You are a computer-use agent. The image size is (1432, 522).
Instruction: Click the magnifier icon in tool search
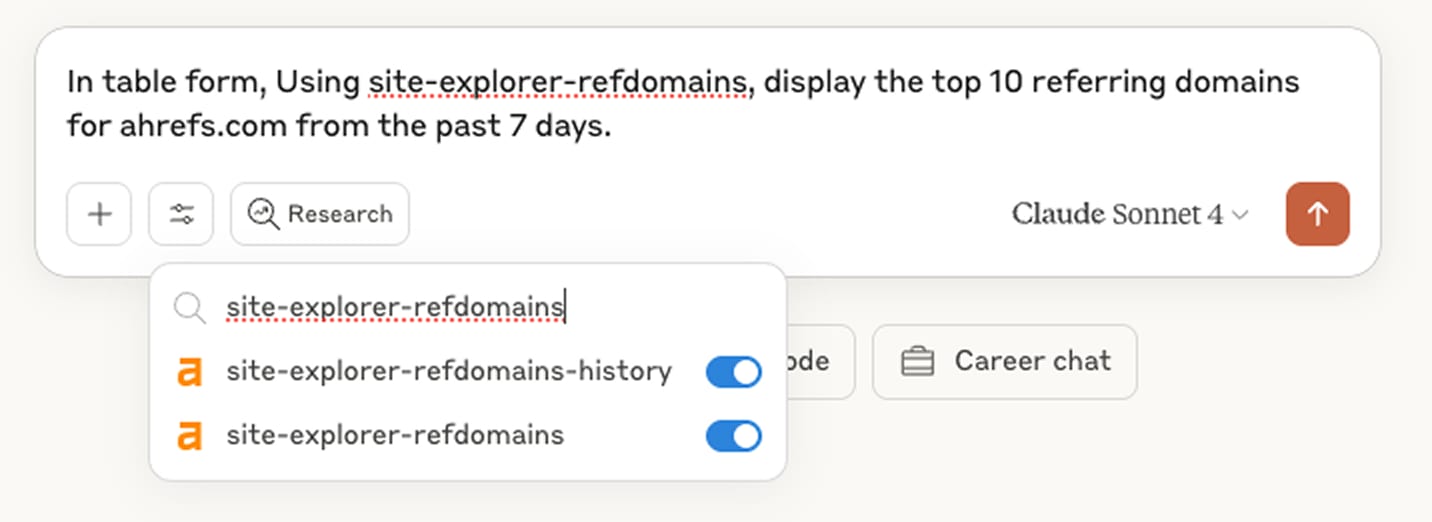[189, 308]
